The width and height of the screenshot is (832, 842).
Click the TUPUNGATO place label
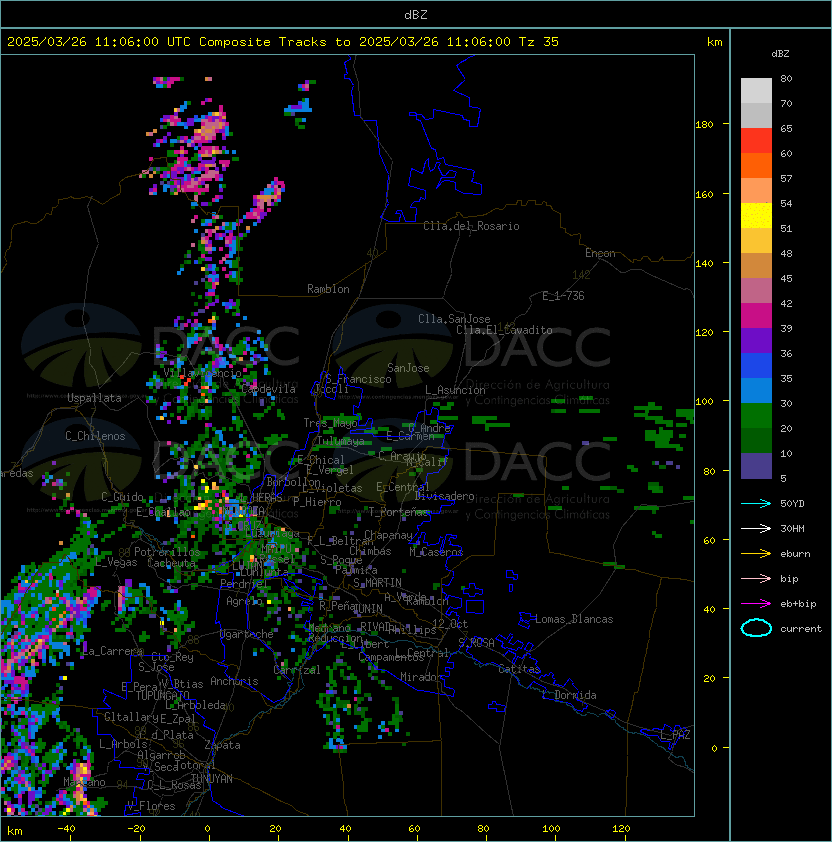pyautogui.click(x=162, y=695)
